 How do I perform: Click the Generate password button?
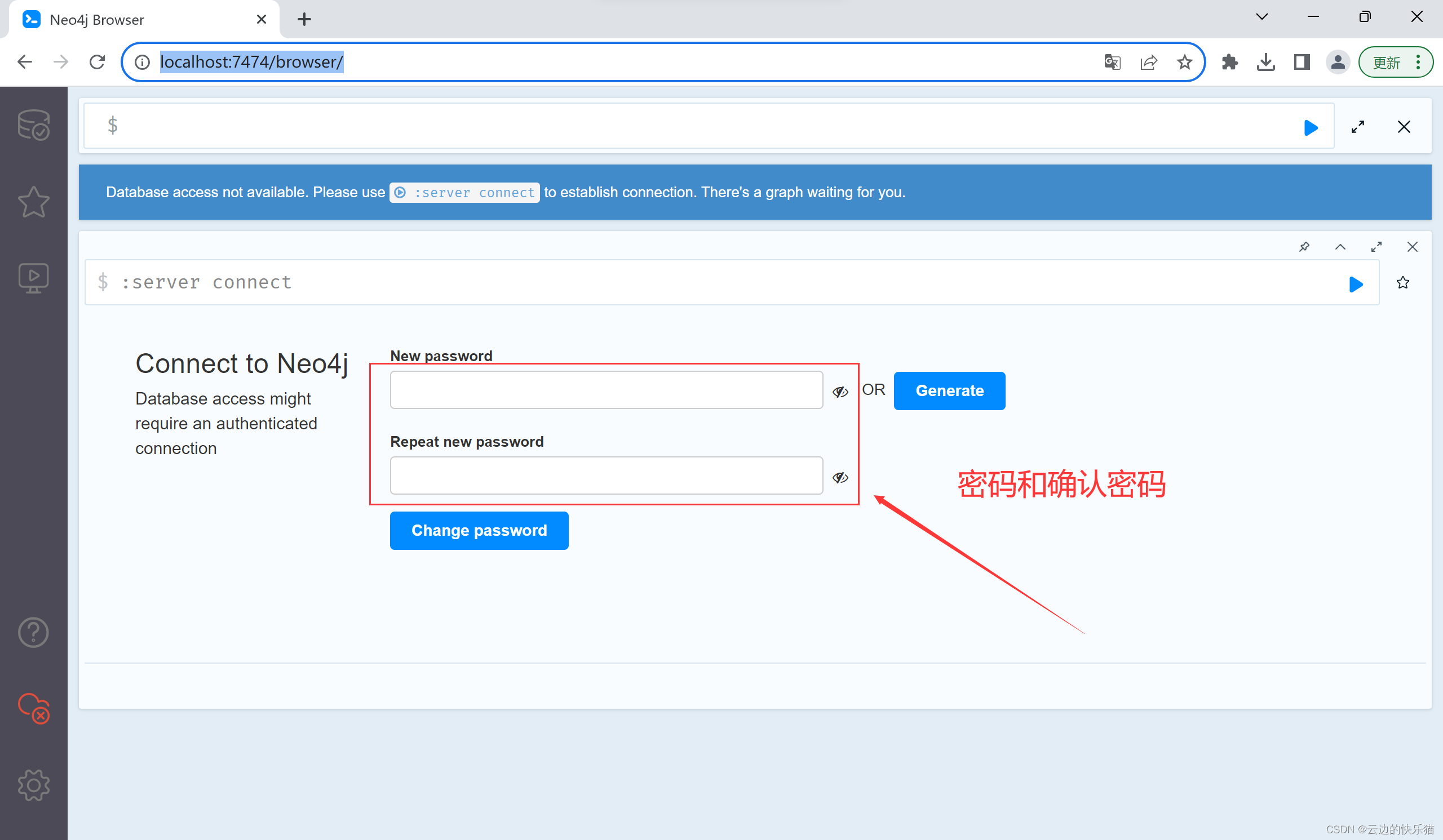tap(949, 391)
